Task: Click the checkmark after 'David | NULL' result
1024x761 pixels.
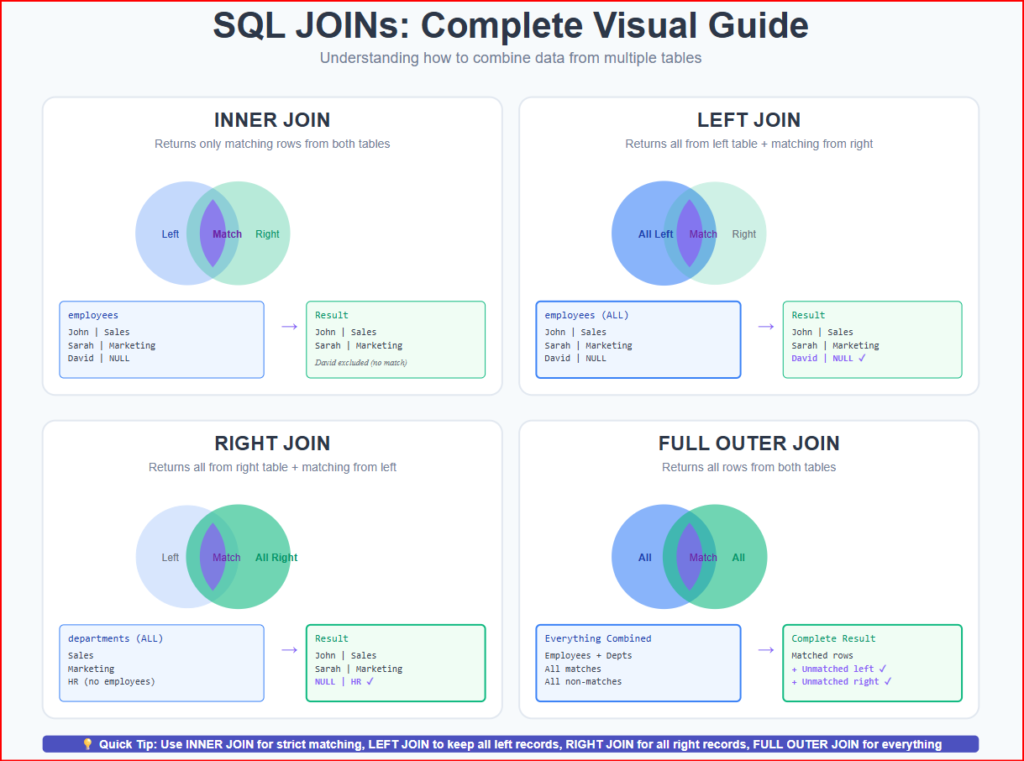Action: pos(862,358)
